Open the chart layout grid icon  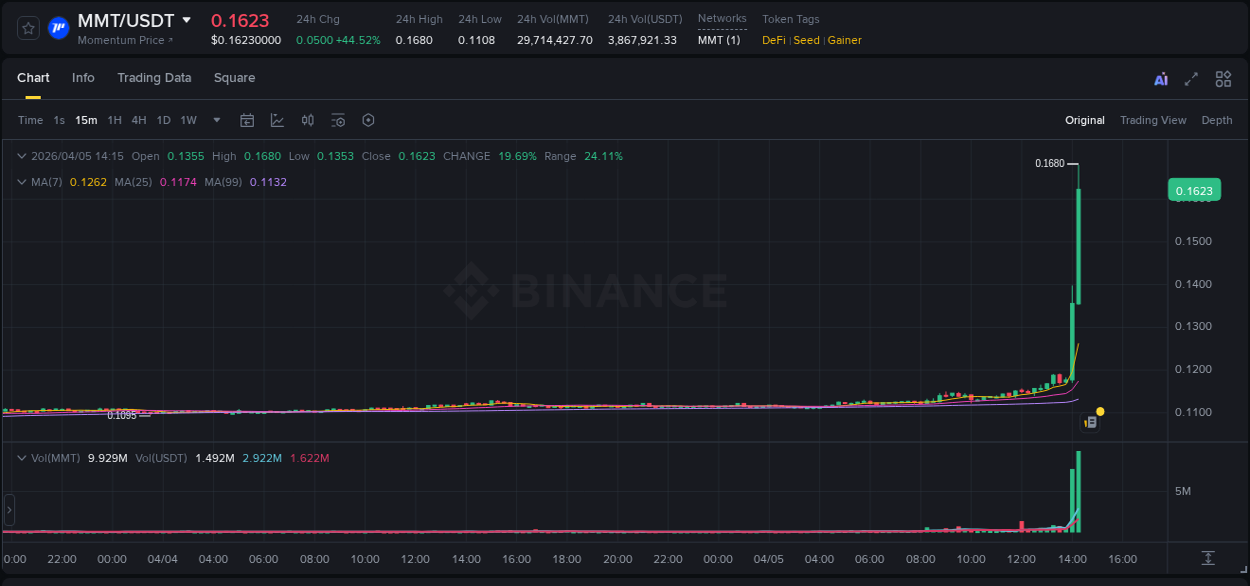coord(1223,78)
